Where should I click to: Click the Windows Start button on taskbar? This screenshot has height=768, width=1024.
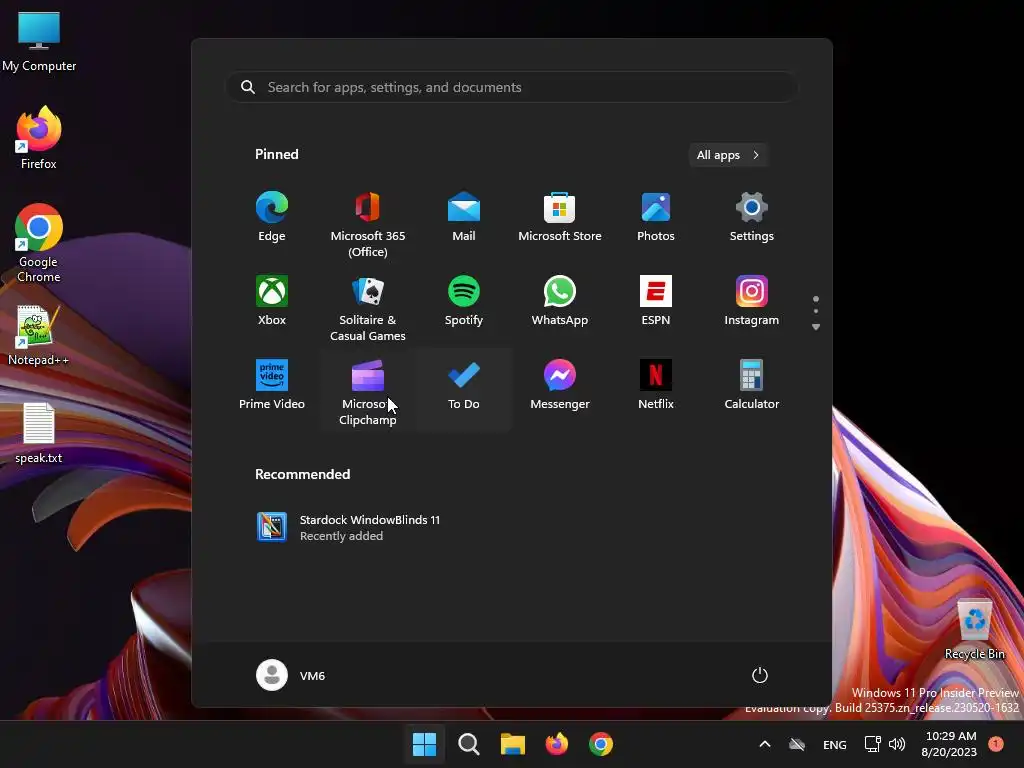coord(424,744)
